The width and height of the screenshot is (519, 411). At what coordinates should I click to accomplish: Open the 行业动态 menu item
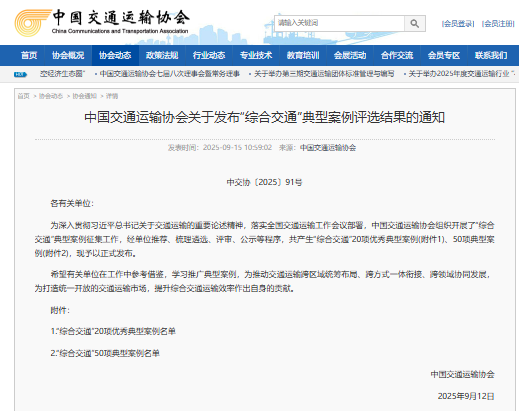209,55
